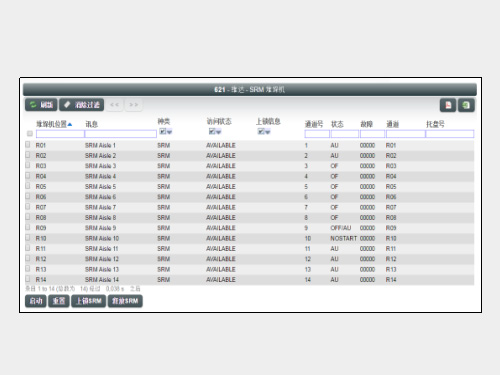Viewport: 500px width, 375px height.
Task: Click the 通道号 filter input field
Action: pyautogui.click(x=317, y=134)
